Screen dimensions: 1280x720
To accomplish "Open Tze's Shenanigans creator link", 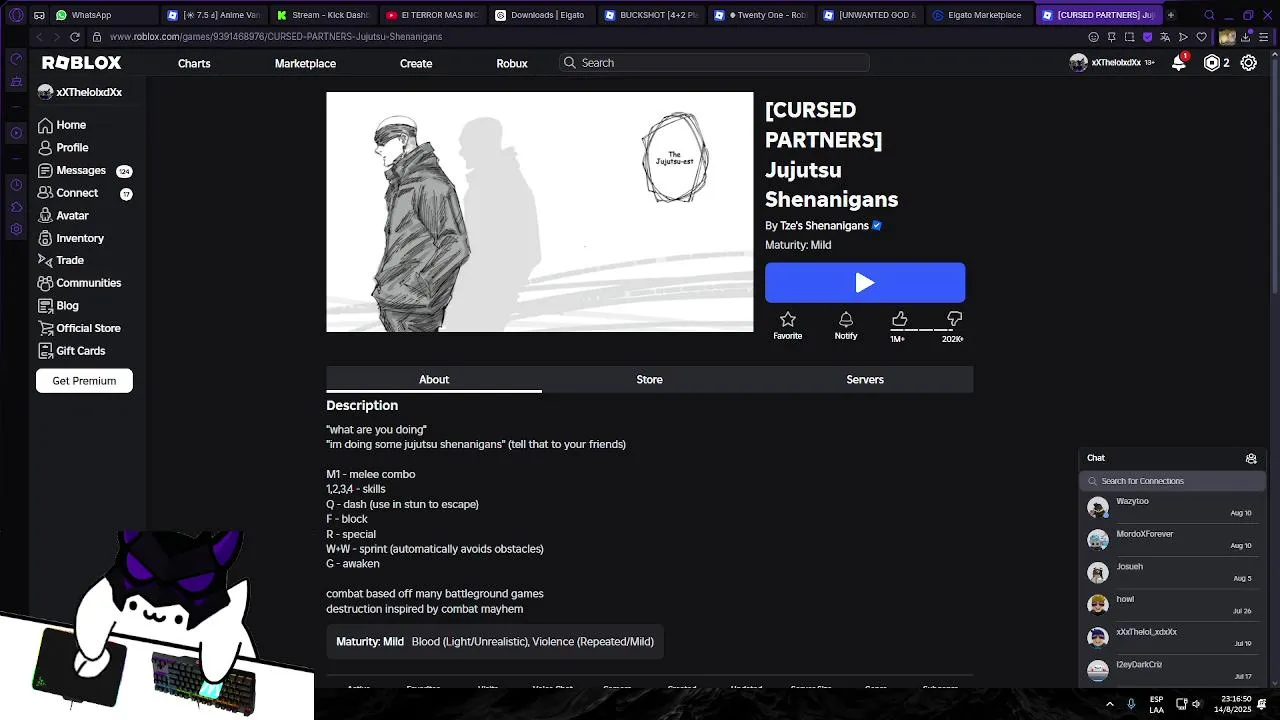I will pyautogui.click(x=824, y=225).
